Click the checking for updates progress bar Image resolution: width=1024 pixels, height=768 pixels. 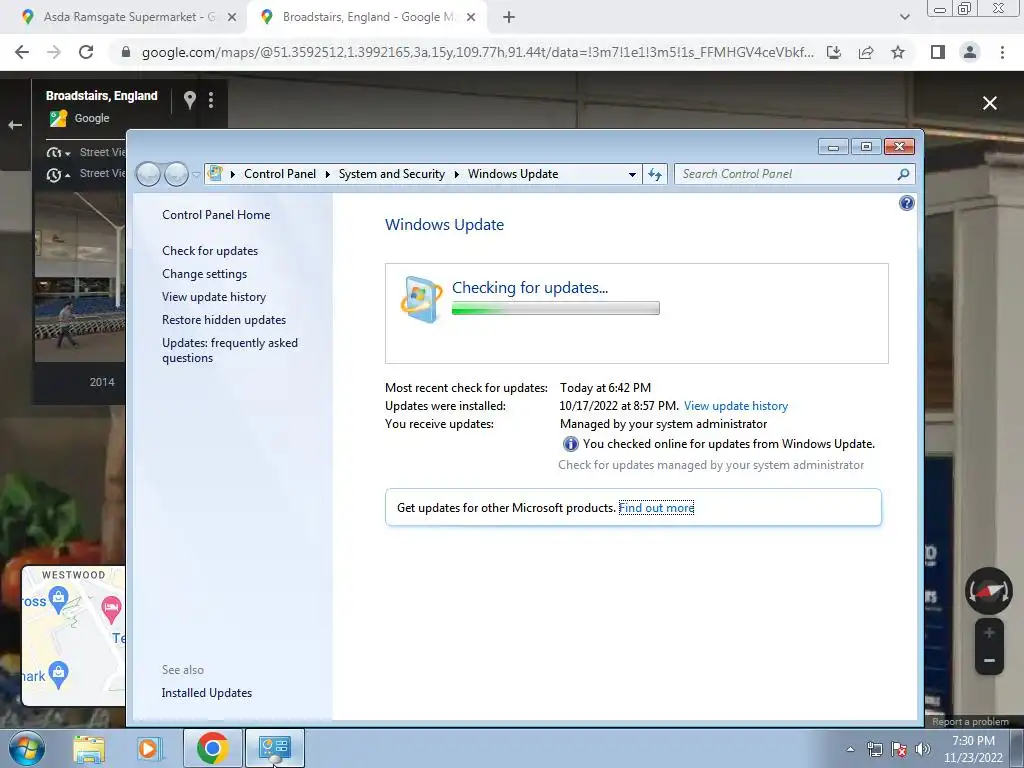[x=556, y=308]
